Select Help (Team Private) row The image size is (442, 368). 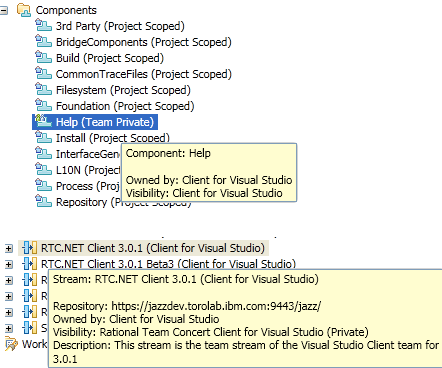(95, 122)
